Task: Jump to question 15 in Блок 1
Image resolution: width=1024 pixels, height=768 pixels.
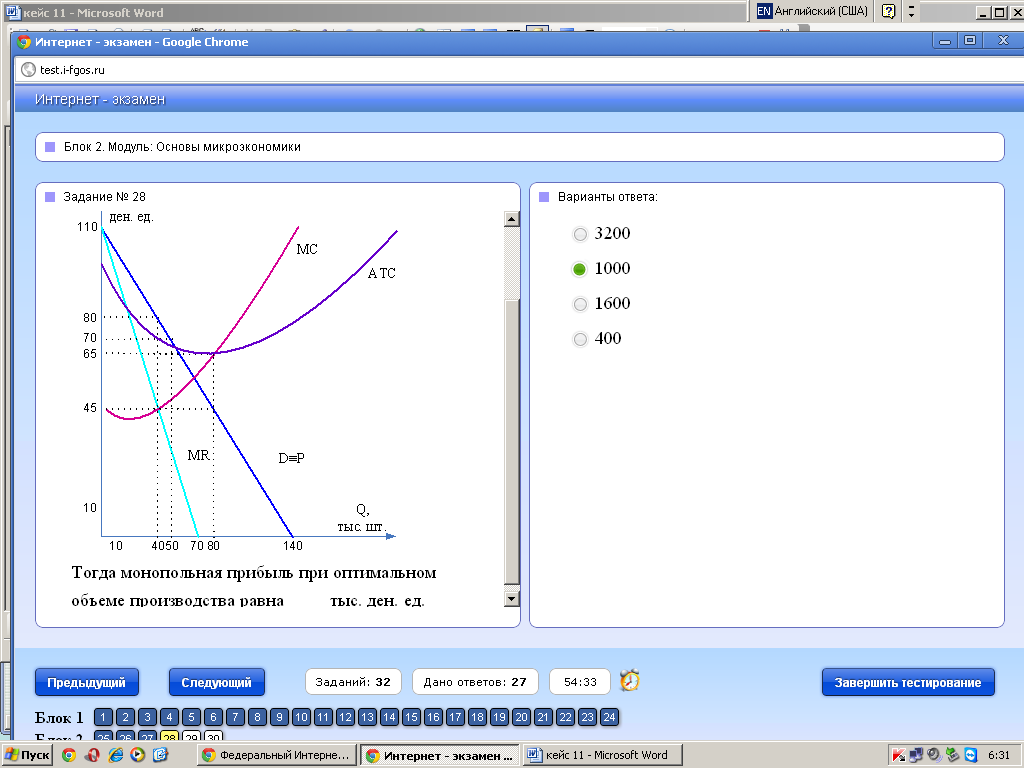Action: [x=411, y=717]
